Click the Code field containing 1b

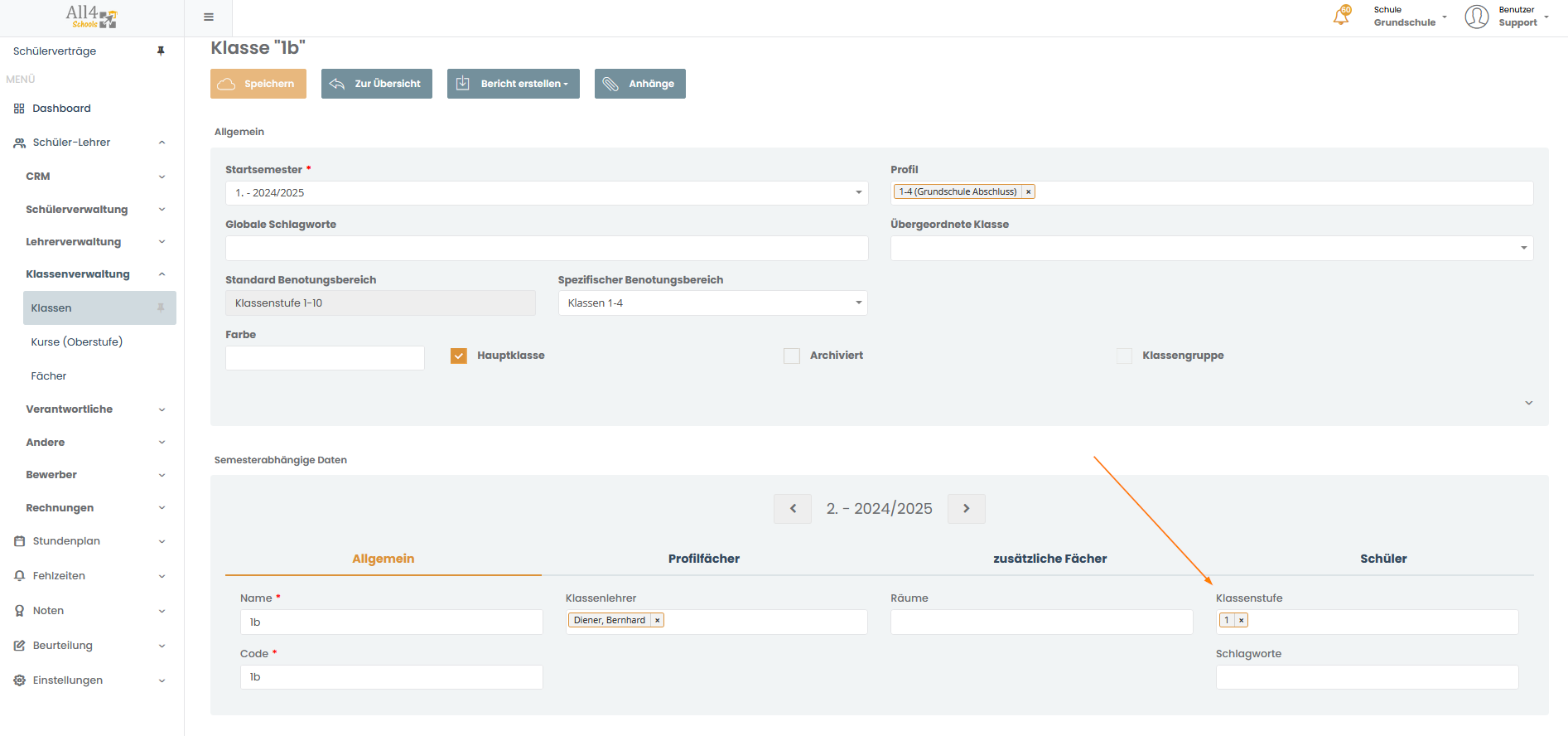[391, 677]
